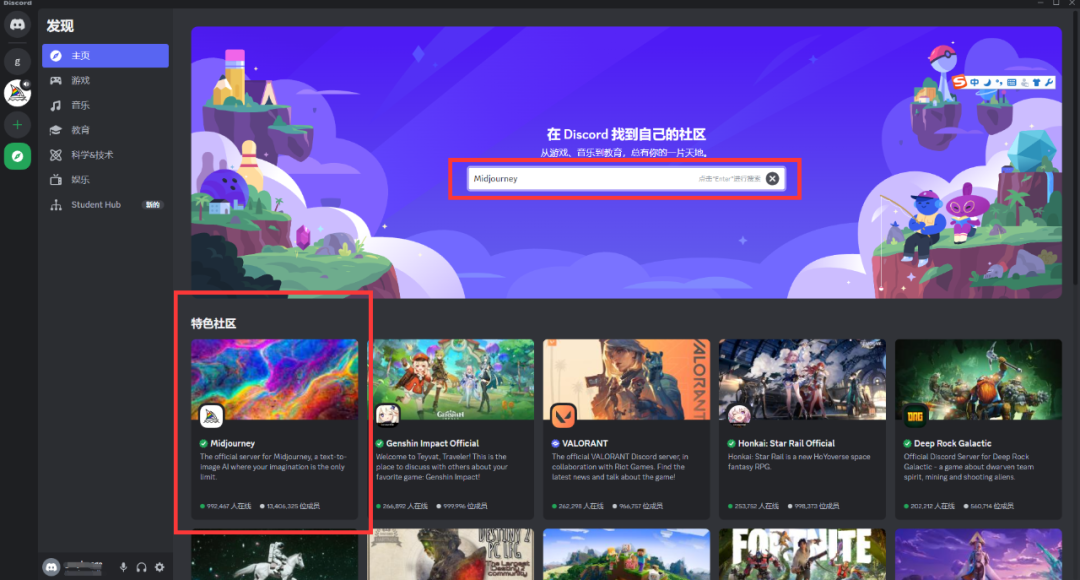Screen dimensions: 1080x580
Task: Click the user avatar in bottom panel
Action: click(x=51, y=567)
